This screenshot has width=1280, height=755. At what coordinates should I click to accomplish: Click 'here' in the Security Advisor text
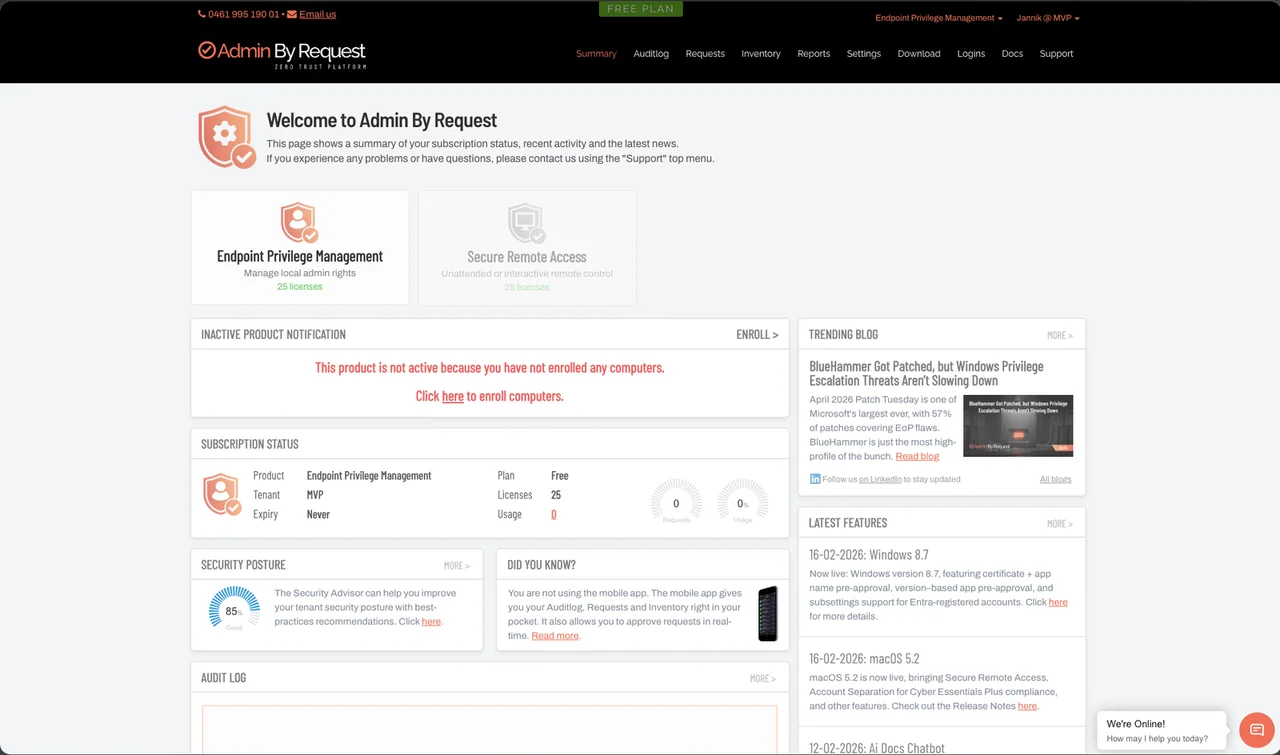(x=431, y=622)
